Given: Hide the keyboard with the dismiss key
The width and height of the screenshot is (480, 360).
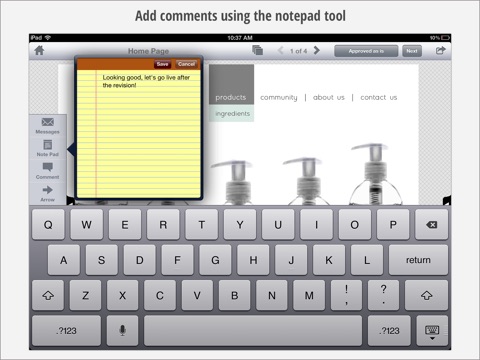Looking at the screenshot, I should 432,331.
